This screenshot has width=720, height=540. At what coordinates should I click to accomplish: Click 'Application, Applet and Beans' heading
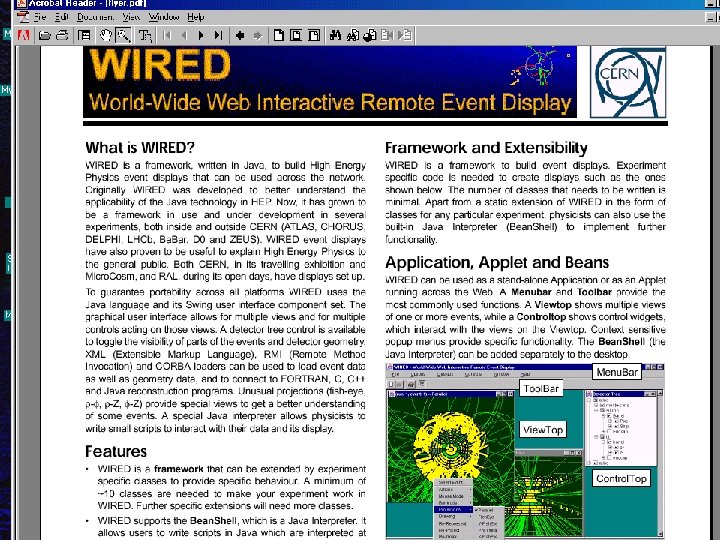[x=497, y=263]
